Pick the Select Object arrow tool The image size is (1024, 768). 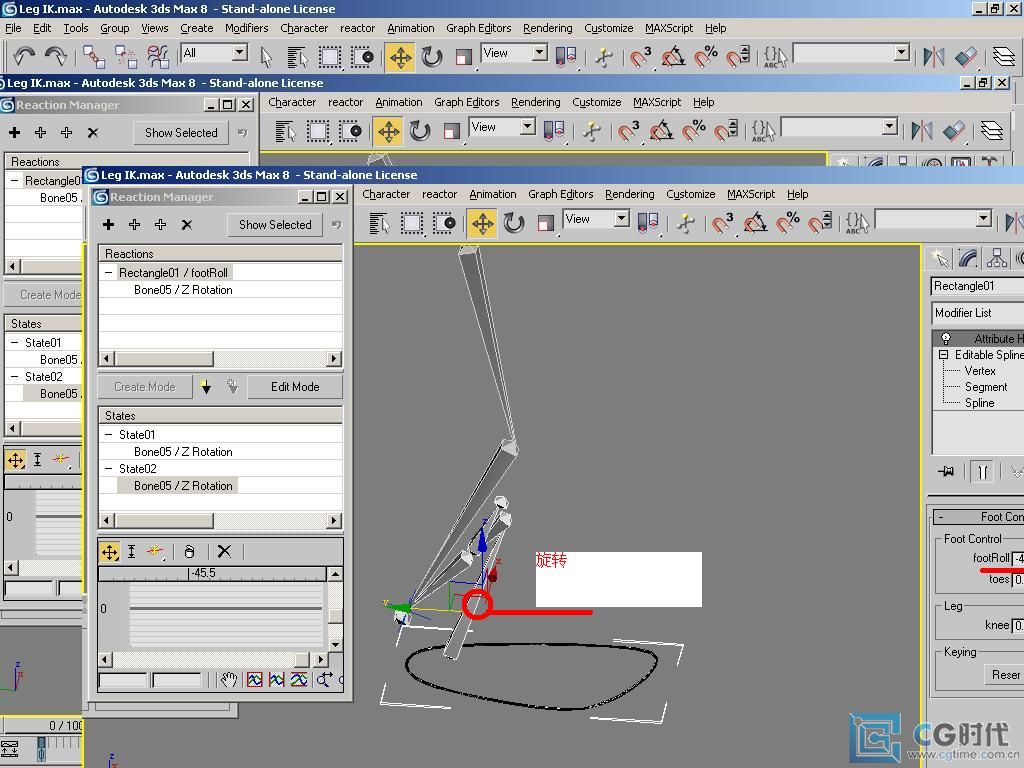(x=266, y=57)
